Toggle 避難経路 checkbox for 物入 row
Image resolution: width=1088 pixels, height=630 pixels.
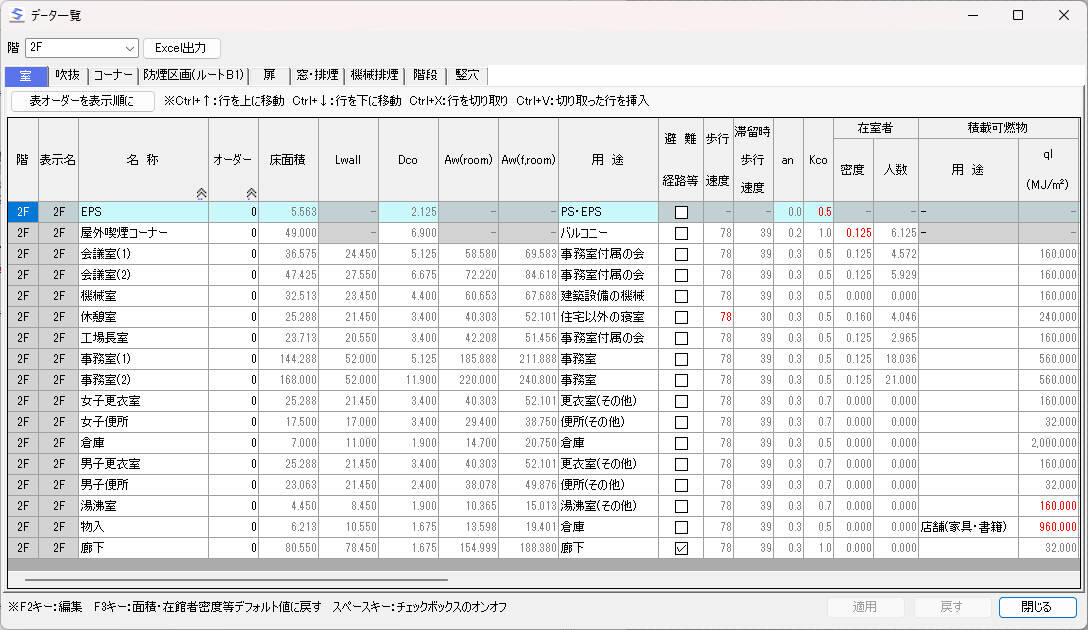click(x=681, y=527)
